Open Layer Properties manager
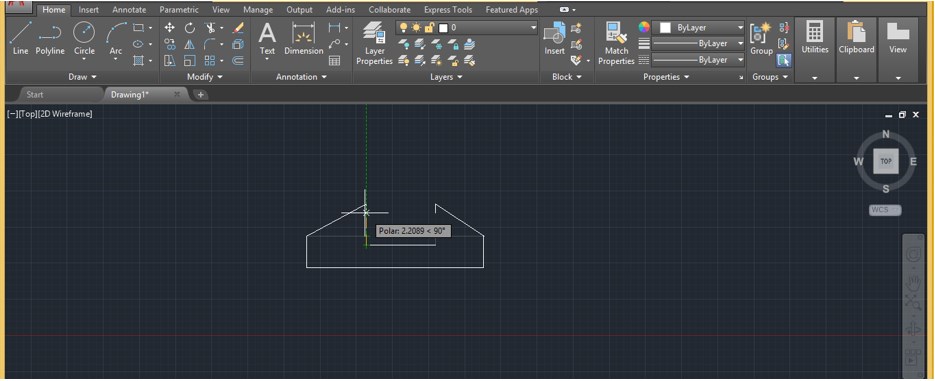The height and width of the screenshot is (381, 935). click(374, 43)
